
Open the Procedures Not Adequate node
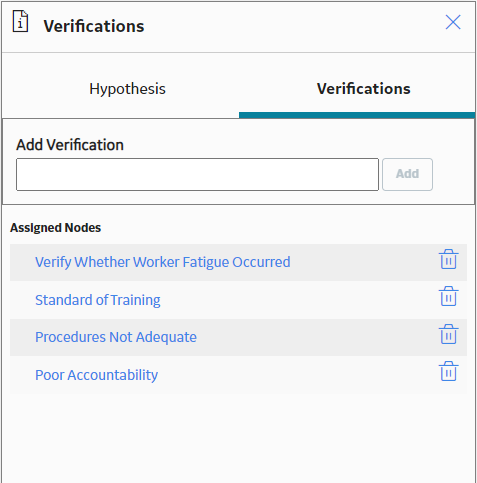point(116,337)
